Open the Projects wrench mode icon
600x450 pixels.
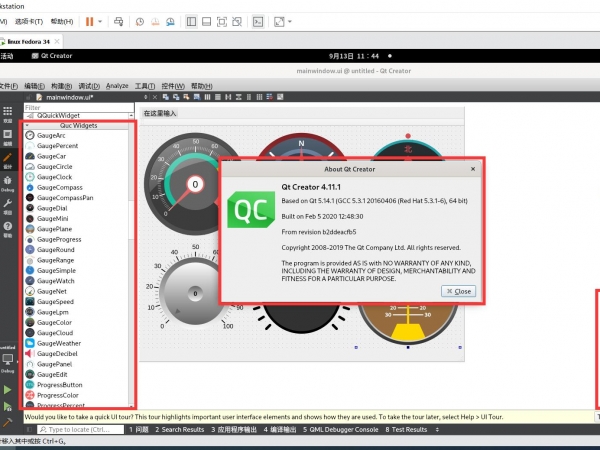[x=8, y=204]
